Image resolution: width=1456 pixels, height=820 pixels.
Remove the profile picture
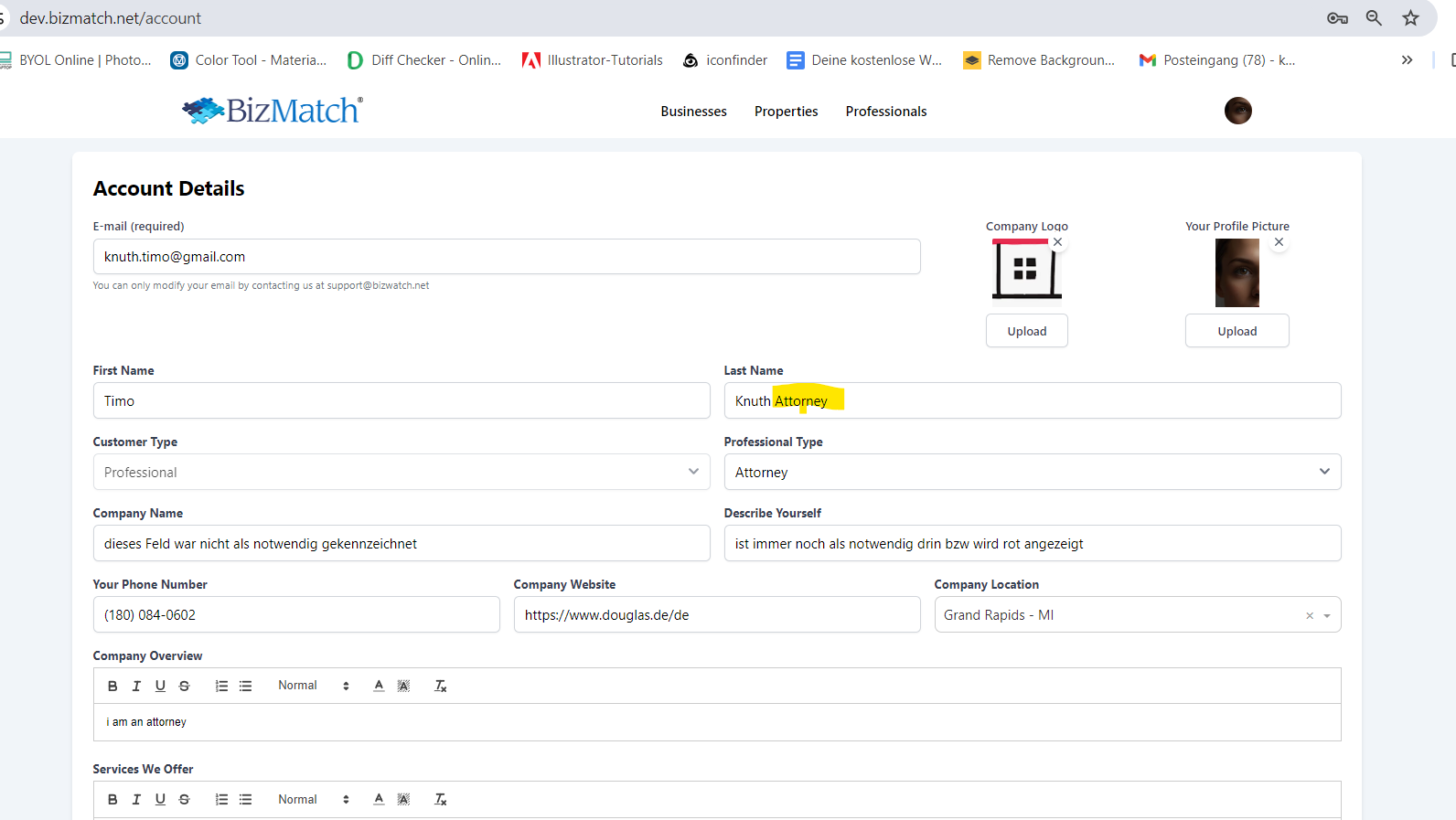(1279, 242)
